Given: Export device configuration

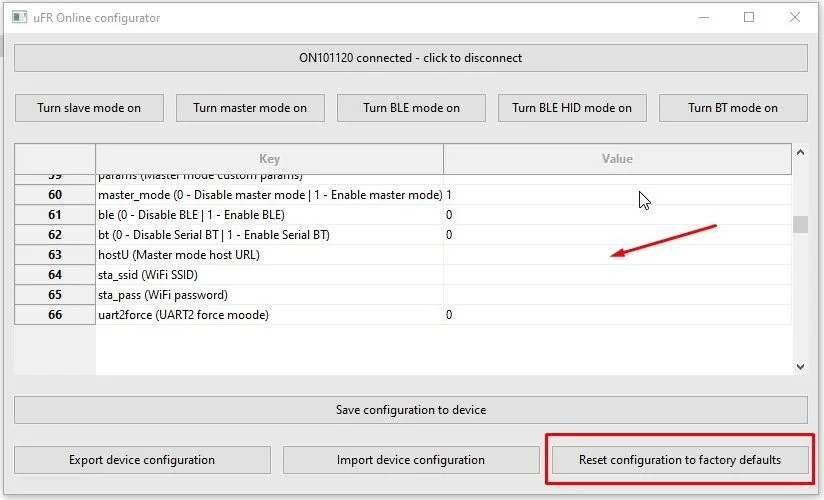Looking at the screenshot, I should [x=142, y=460].
